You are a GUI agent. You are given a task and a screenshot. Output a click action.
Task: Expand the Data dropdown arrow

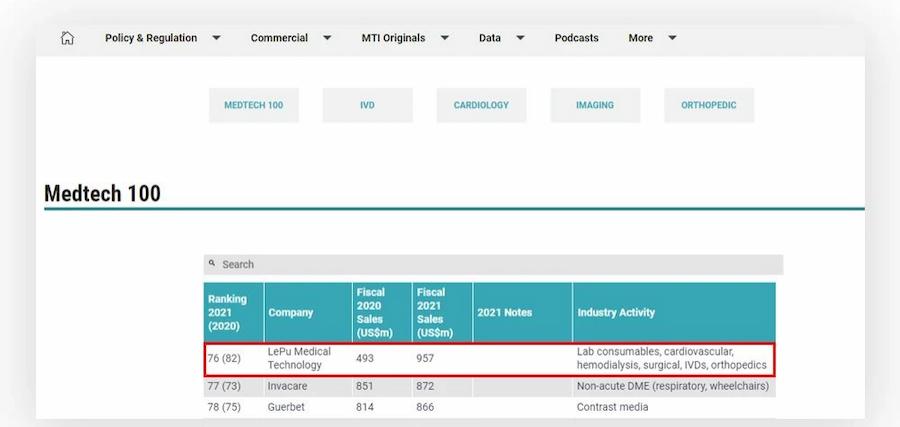pos(520,38)
